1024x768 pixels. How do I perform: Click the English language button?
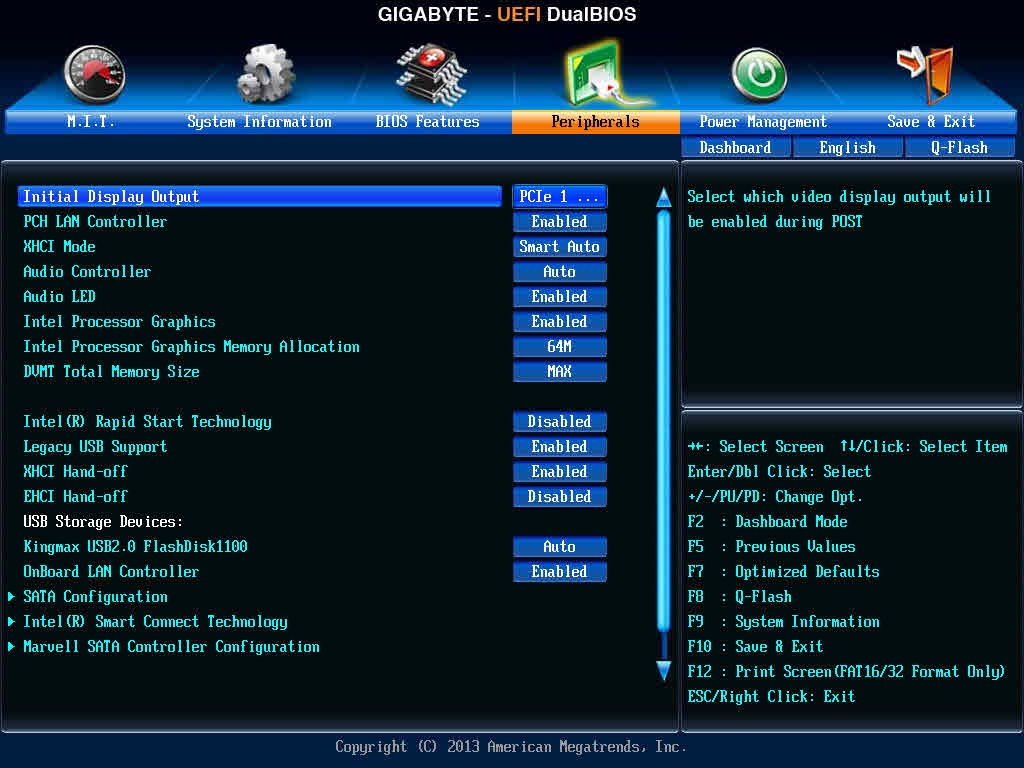(848, 148)
